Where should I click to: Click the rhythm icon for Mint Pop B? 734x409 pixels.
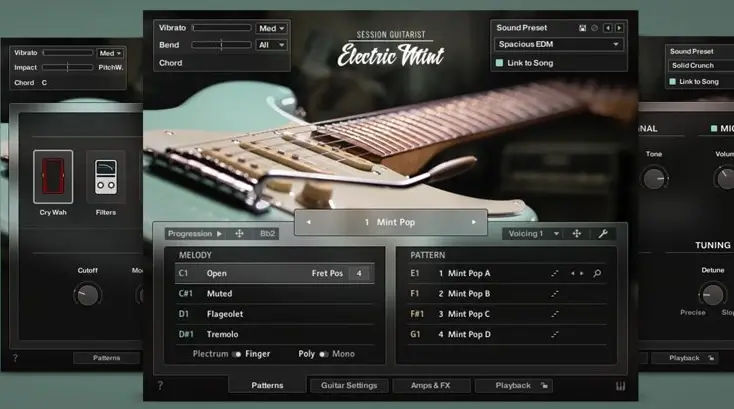click(555, 294)
